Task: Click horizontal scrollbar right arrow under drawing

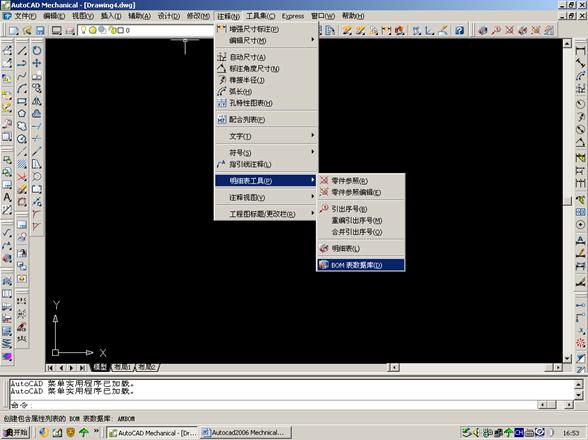Action: pos(558,367)
